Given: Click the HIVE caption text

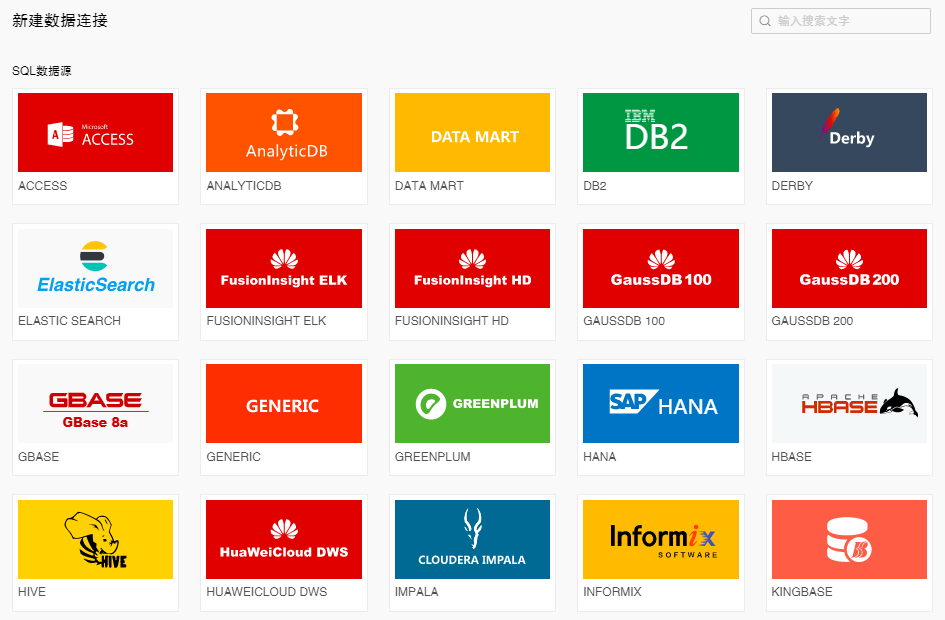Looking at the screenshot, I should (31, 592).
